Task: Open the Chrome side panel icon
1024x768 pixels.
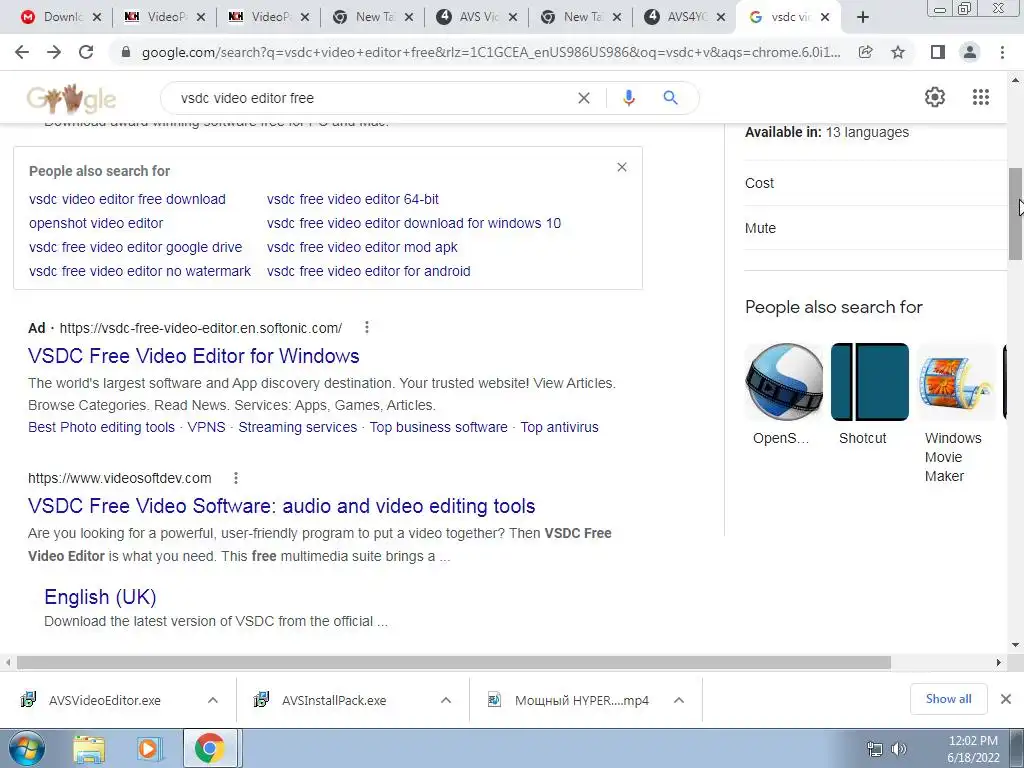Action: pyautogui.click(x=938, y=52)
